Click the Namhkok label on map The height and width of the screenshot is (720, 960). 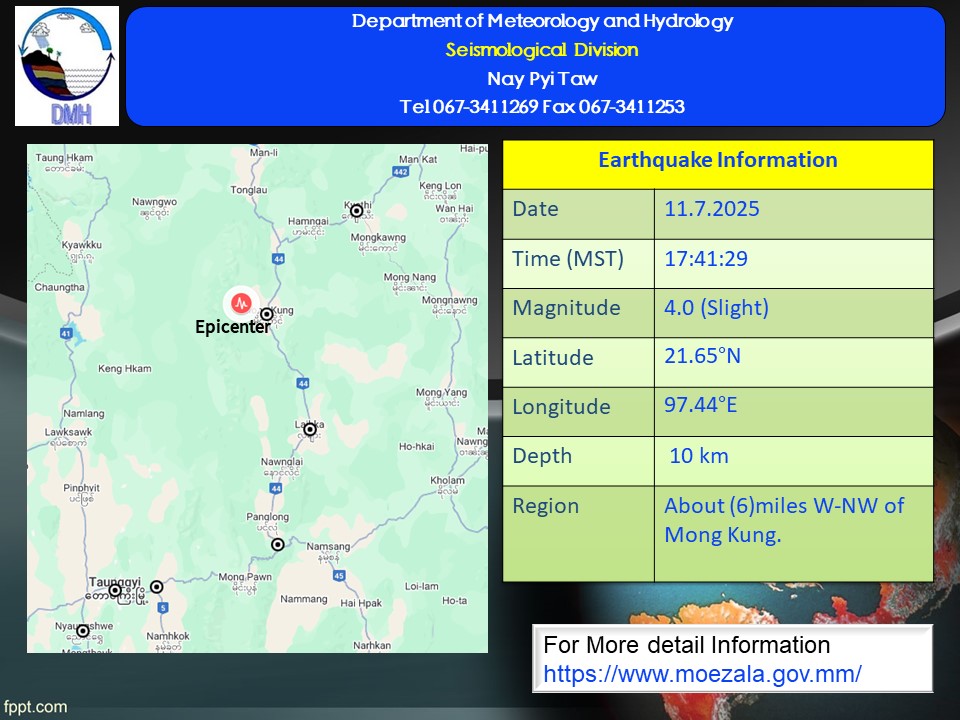tap(168, 637)
